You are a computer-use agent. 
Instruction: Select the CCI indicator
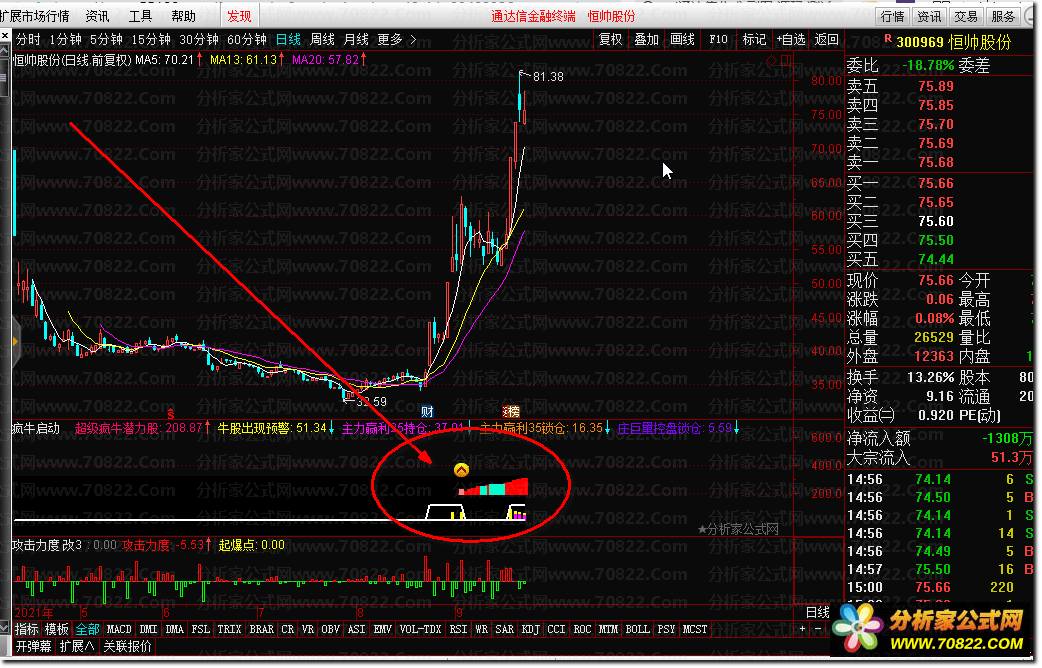pos(556,629)
